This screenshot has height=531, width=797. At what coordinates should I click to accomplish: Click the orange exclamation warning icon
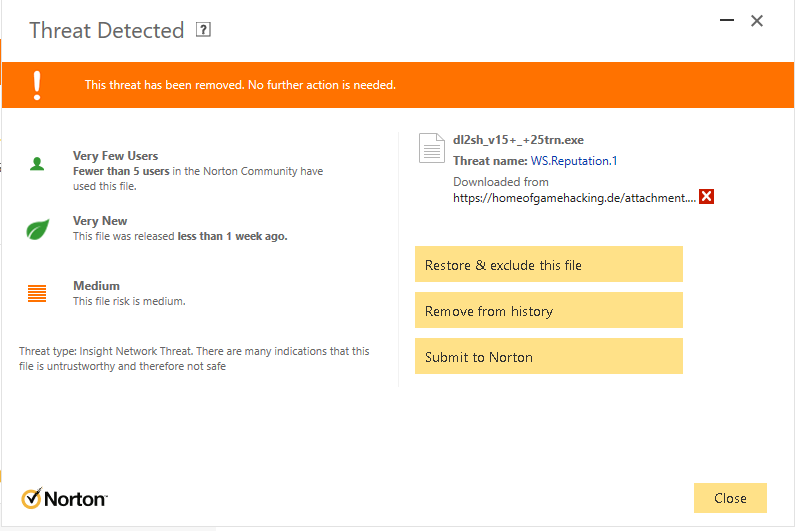pos(37,85)
